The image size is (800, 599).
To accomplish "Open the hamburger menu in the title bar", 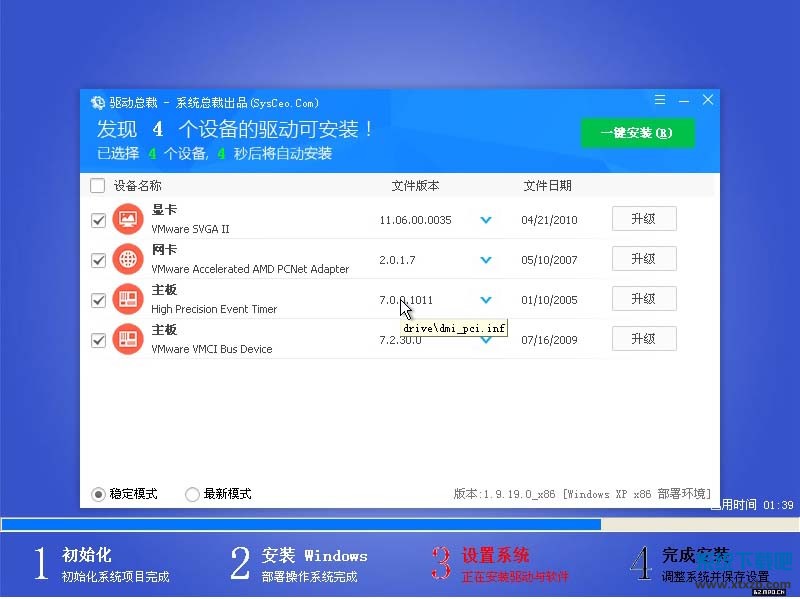I will [x=660, y=101].
